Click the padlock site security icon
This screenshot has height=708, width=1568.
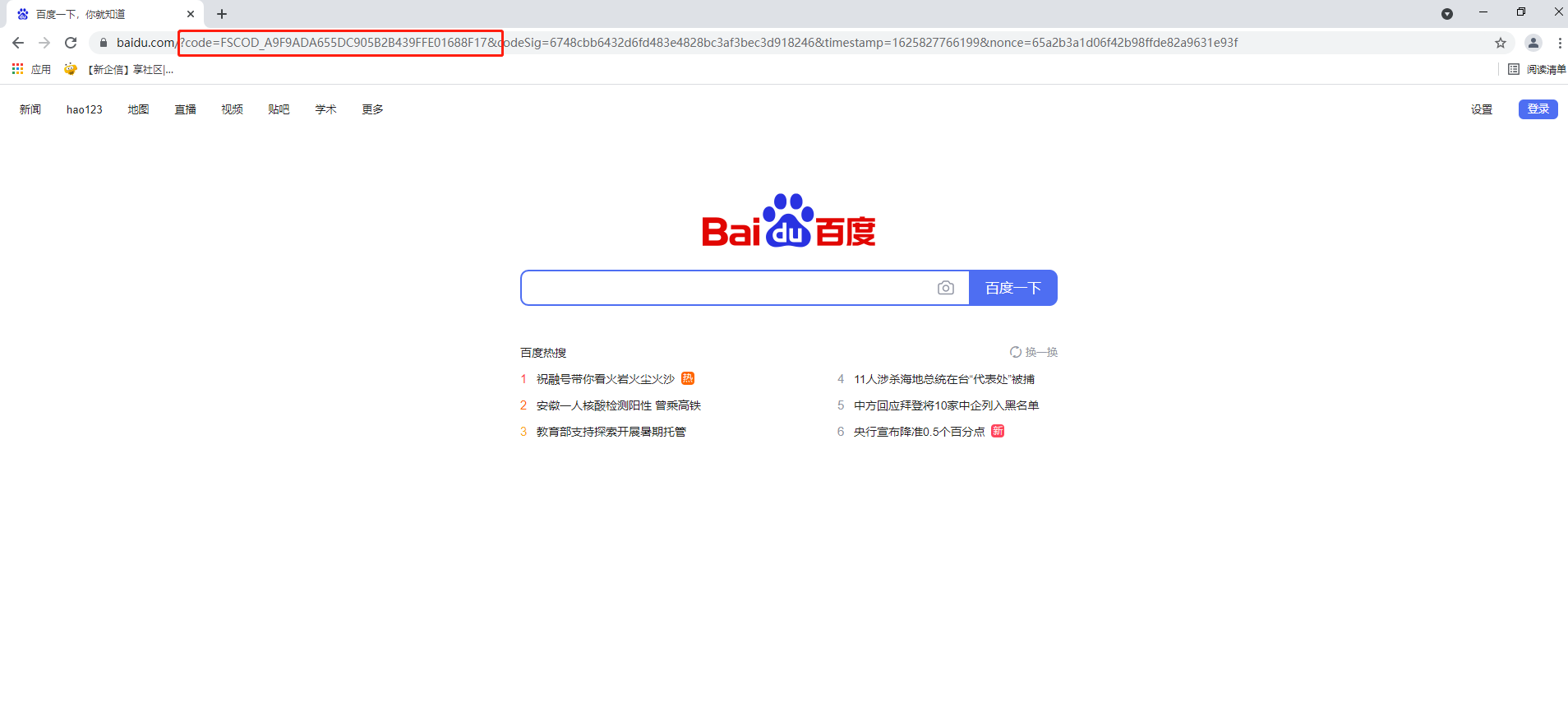[x=103, y=43]
